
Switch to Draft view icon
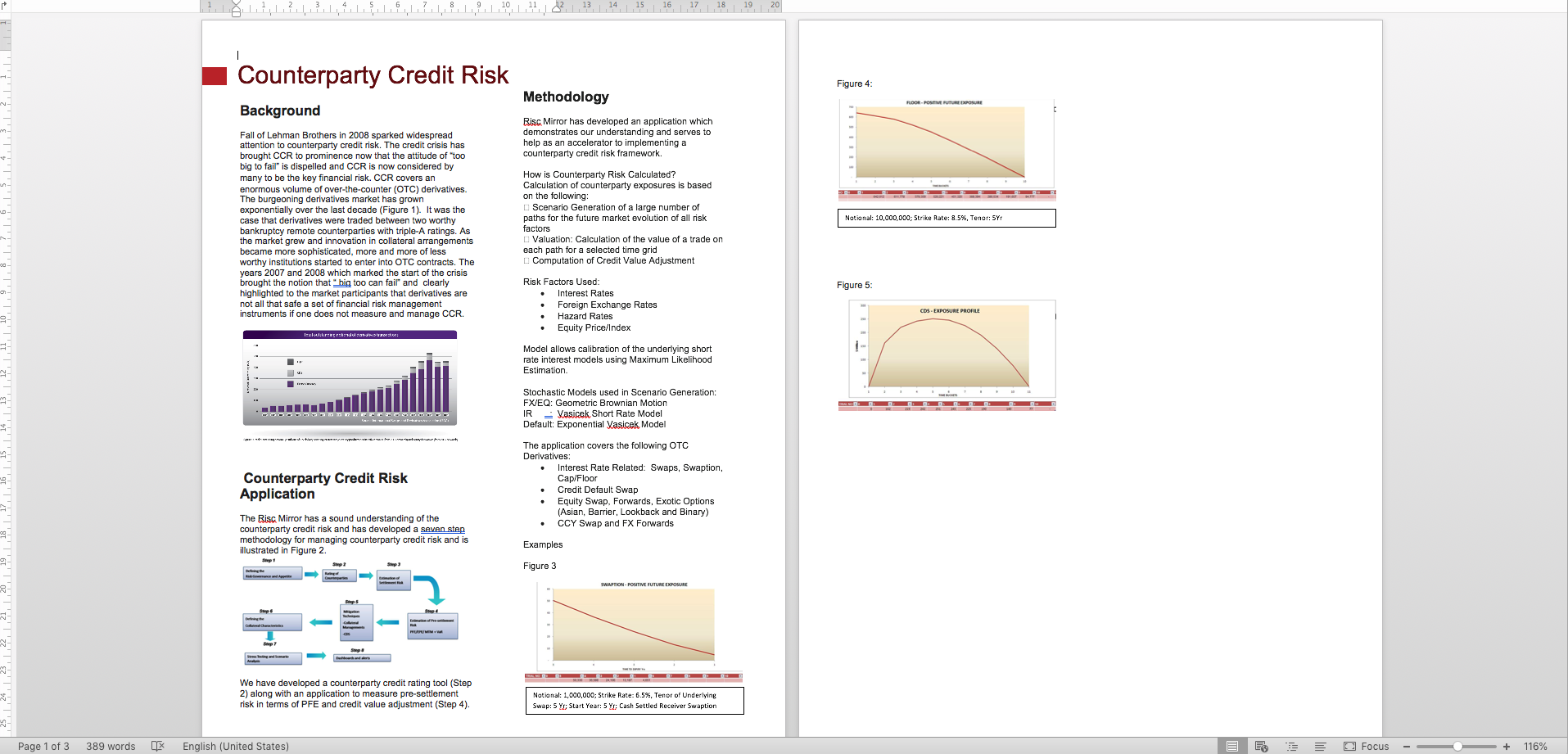(1320, 746)
